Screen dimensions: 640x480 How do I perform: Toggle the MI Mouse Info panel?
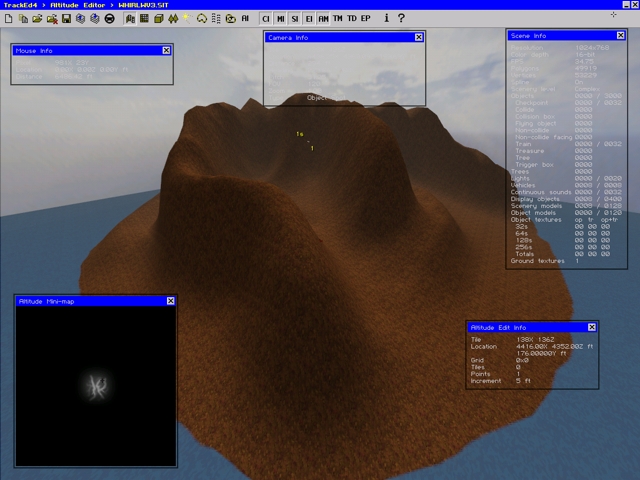[280, 19]
